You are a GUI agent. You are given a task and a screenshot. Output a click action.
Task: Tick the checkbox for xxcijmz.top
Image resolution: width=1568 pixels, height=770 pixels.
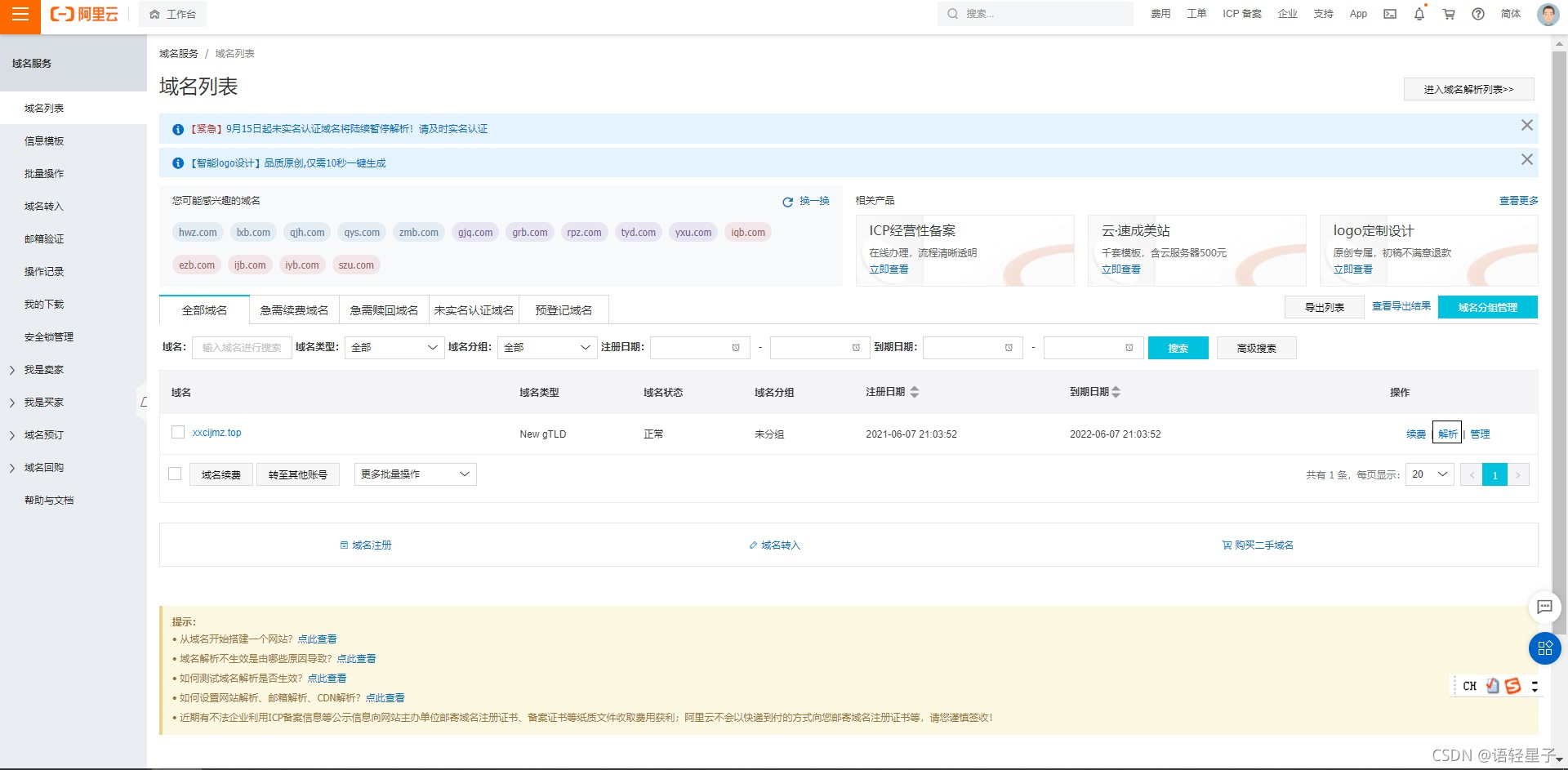tap(177, 432)
